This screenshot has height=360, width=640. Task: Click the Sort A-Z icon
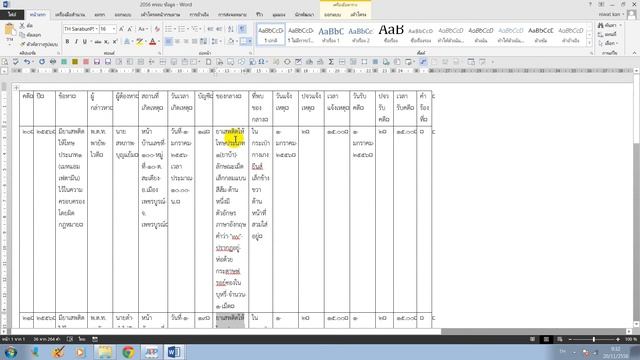tap(231, 29)
